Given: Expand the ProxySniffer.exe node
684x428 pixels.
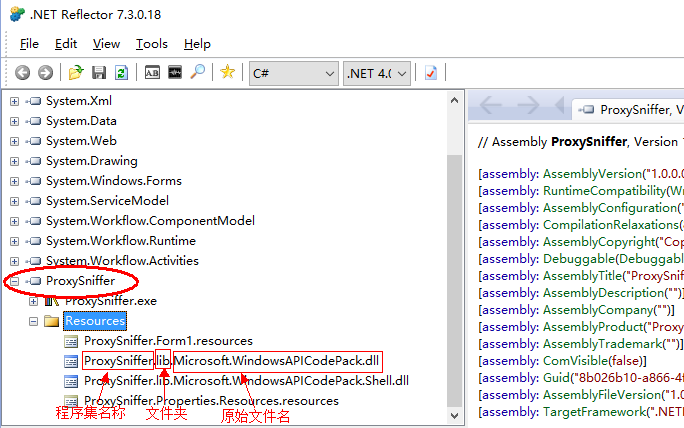Looking at the screenshot, I should tap(34, 301).
